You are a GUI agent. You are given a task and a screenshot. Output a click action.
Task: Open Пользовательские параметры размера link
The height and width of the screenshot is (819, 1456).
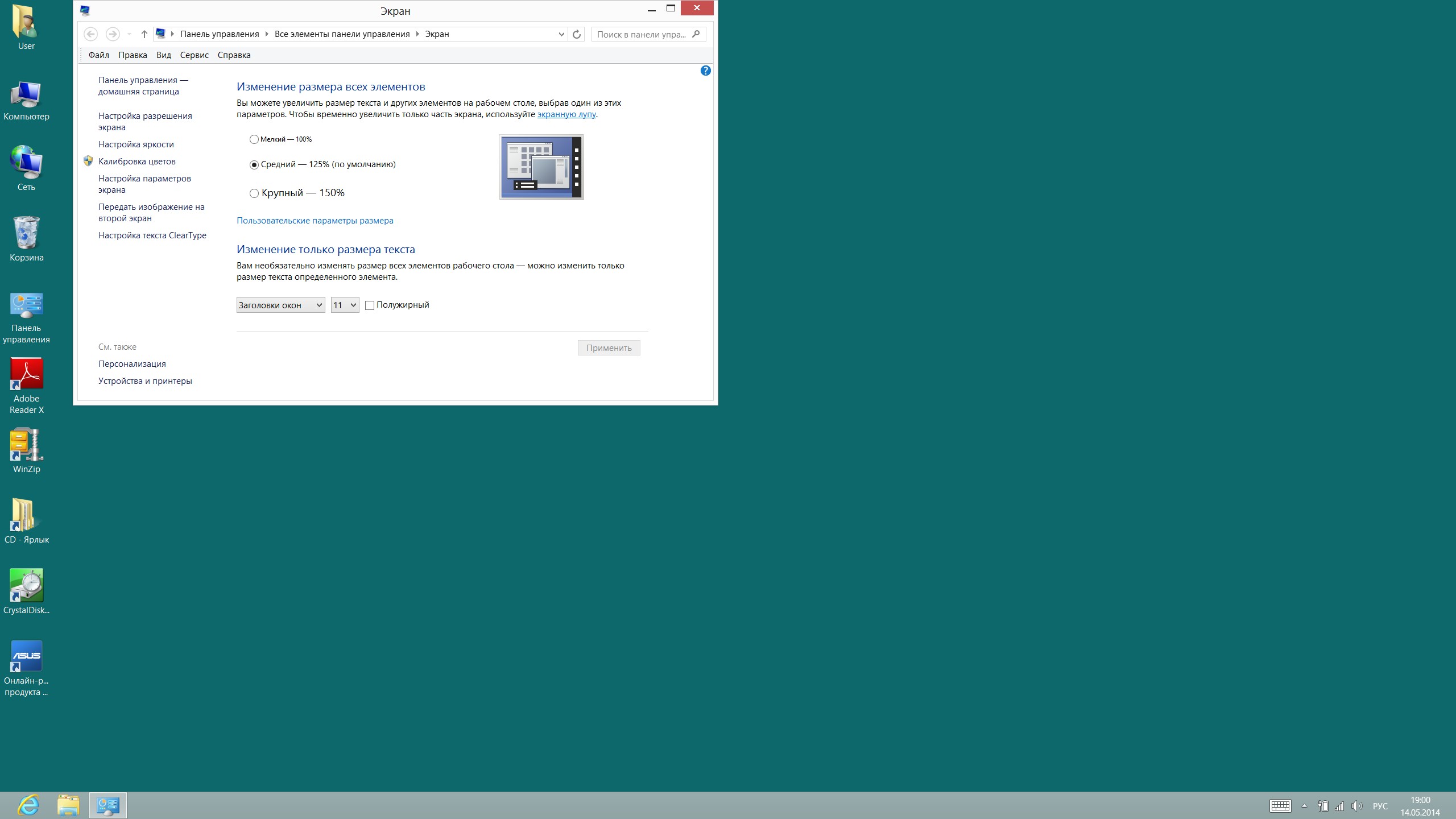[315, 221]
